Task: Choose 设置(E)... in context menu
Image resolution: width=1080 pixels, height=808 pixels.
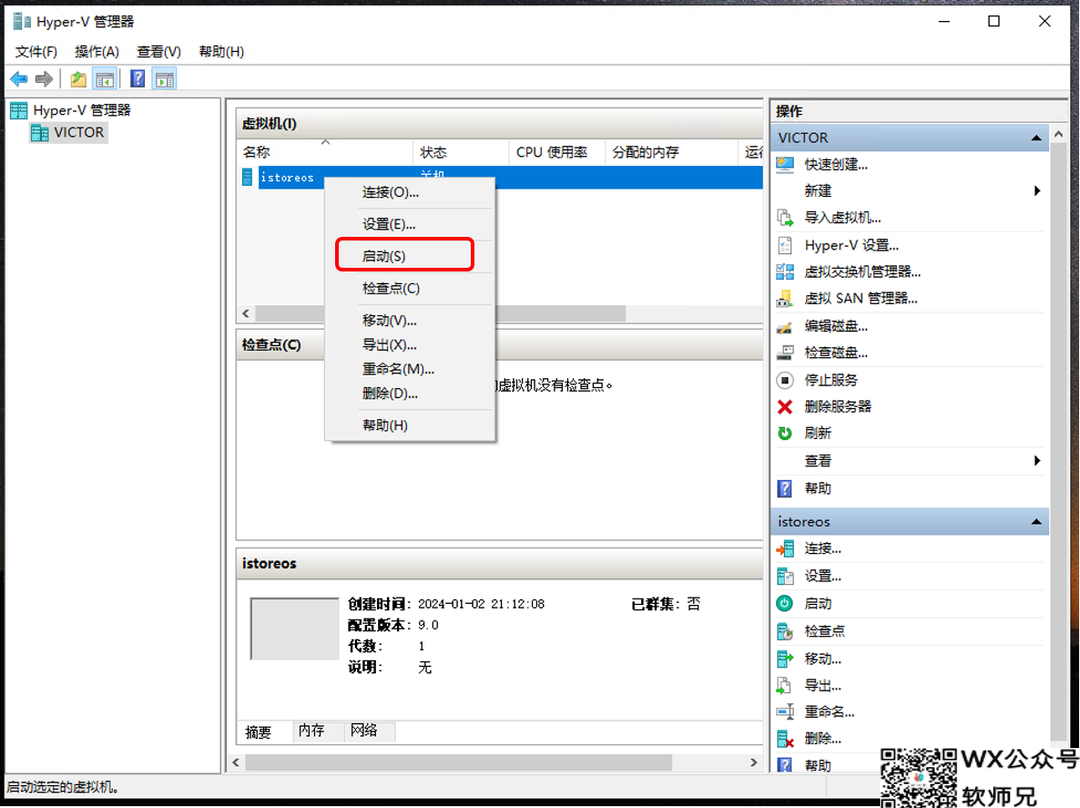Action: coord(410,225)
